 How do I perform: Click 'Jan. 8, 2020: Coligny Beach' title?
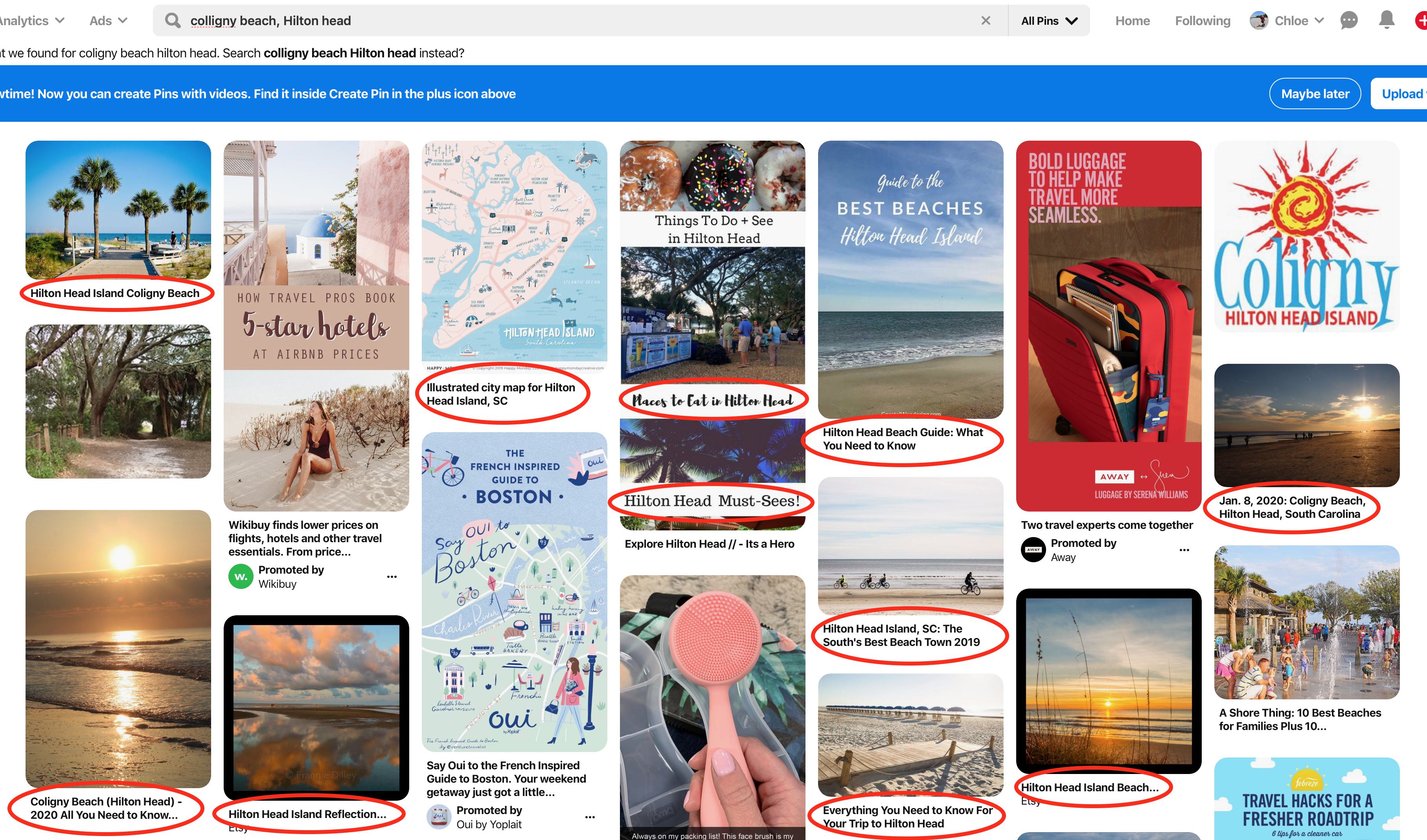coord(1292,507)
